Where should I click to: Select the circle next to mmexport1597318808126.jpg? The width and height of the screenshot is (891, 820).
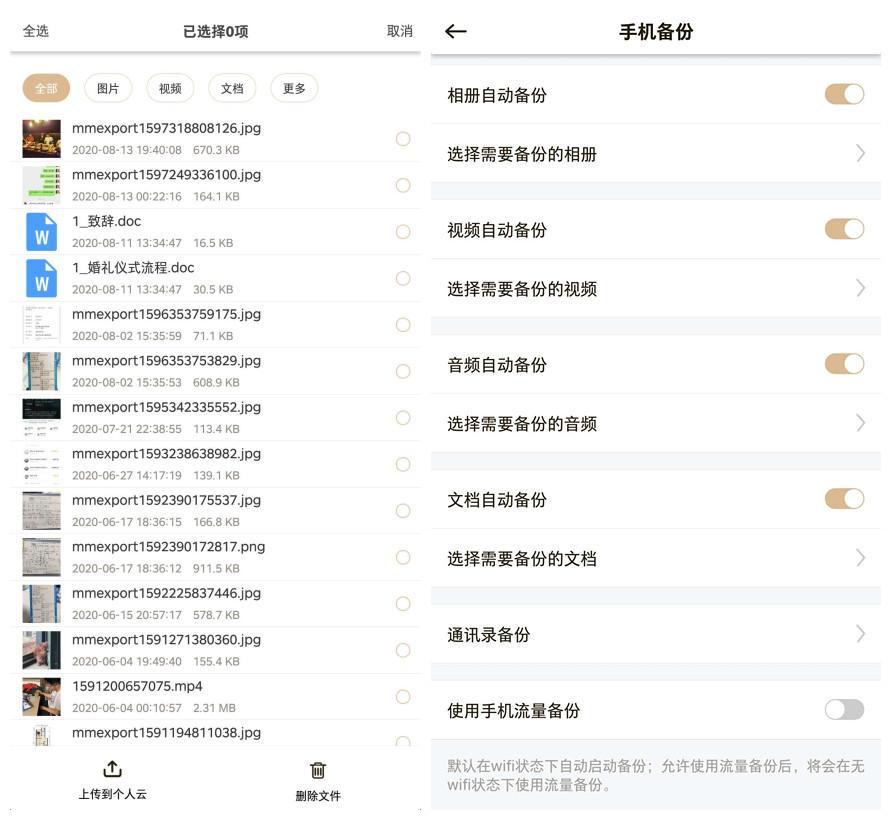(403, 139)
